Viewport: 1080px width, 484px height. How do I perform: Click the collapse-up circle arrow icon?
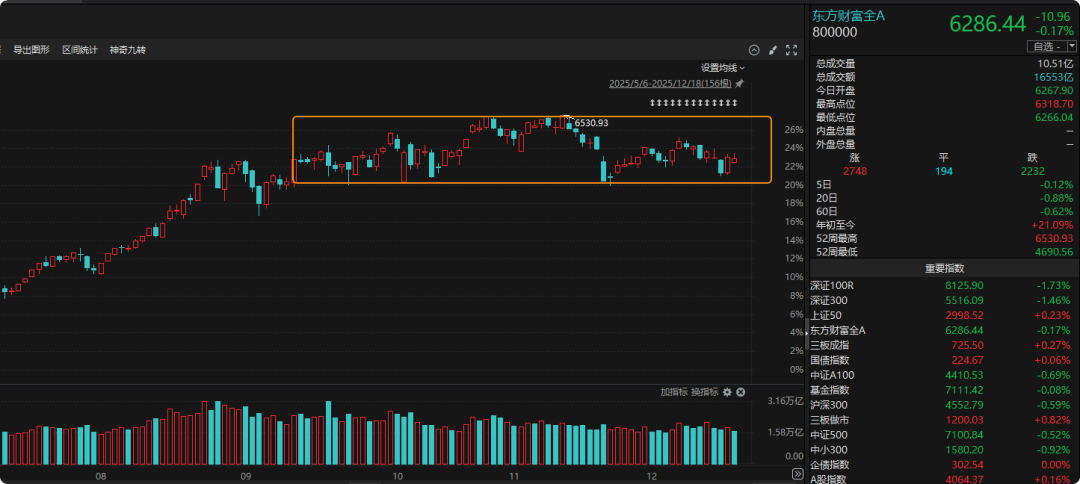[755, 50]
